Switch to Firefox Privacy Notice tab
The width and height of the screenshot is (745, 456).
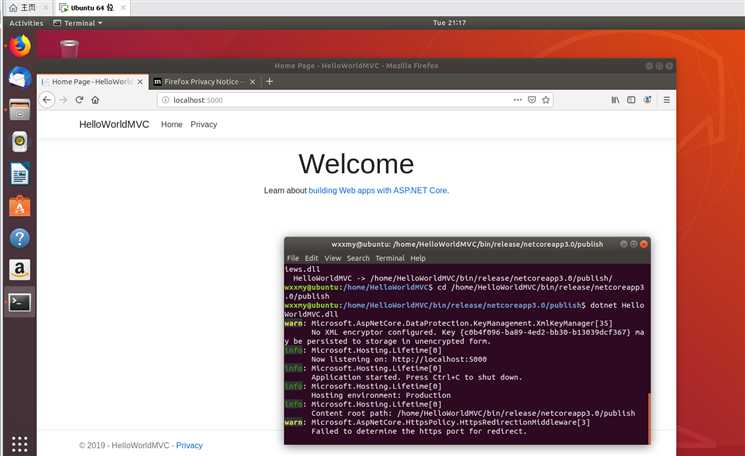click(205, 82)
